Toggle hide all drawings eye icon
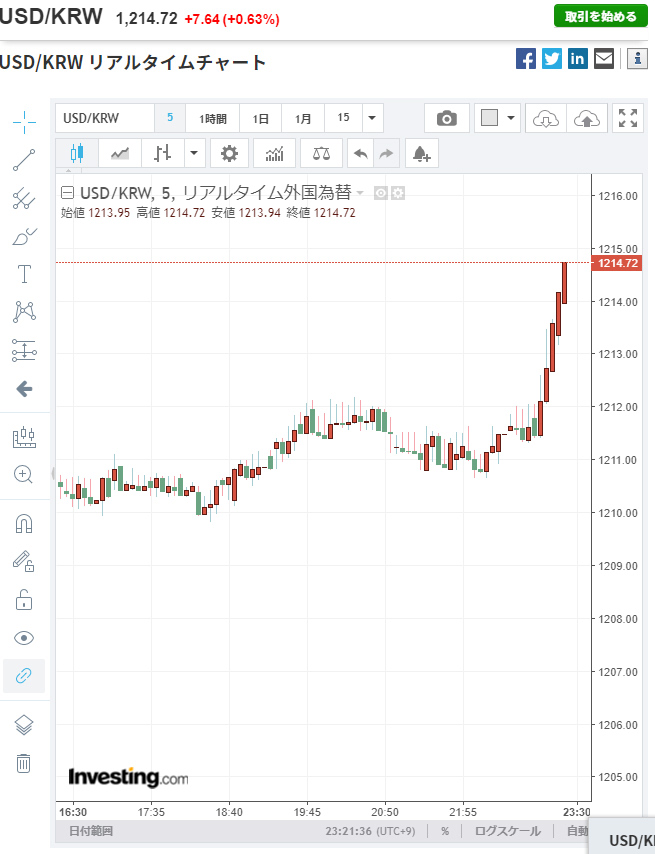This screenshot has height=854, width=655. click(24, 638)
